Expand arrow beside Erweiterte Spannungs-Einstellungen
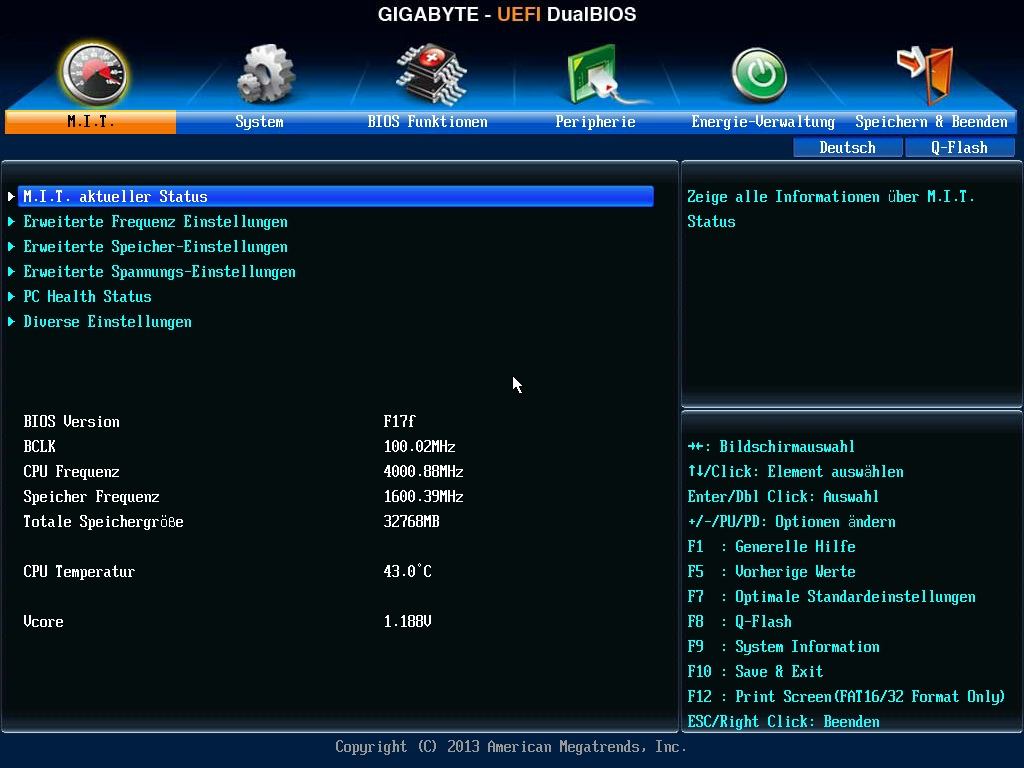 11,272
